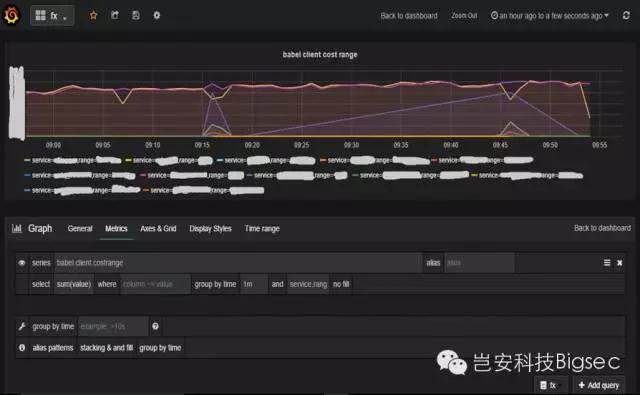Screen dimensions: 640x395
Task: Open dashboard settings gear icon
Action: (157, 16)
